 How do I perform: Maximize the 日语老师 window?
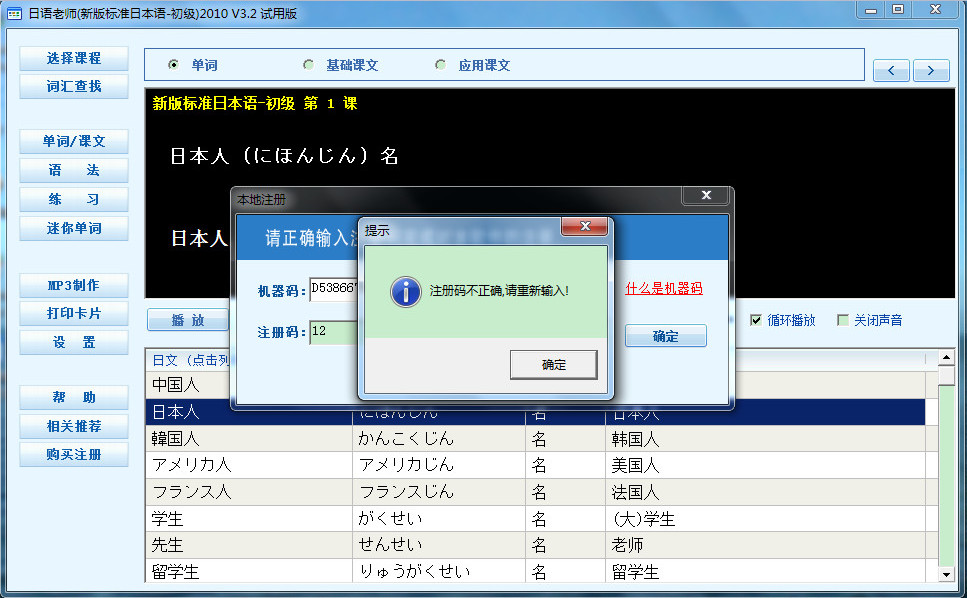(x=899, y=9)
